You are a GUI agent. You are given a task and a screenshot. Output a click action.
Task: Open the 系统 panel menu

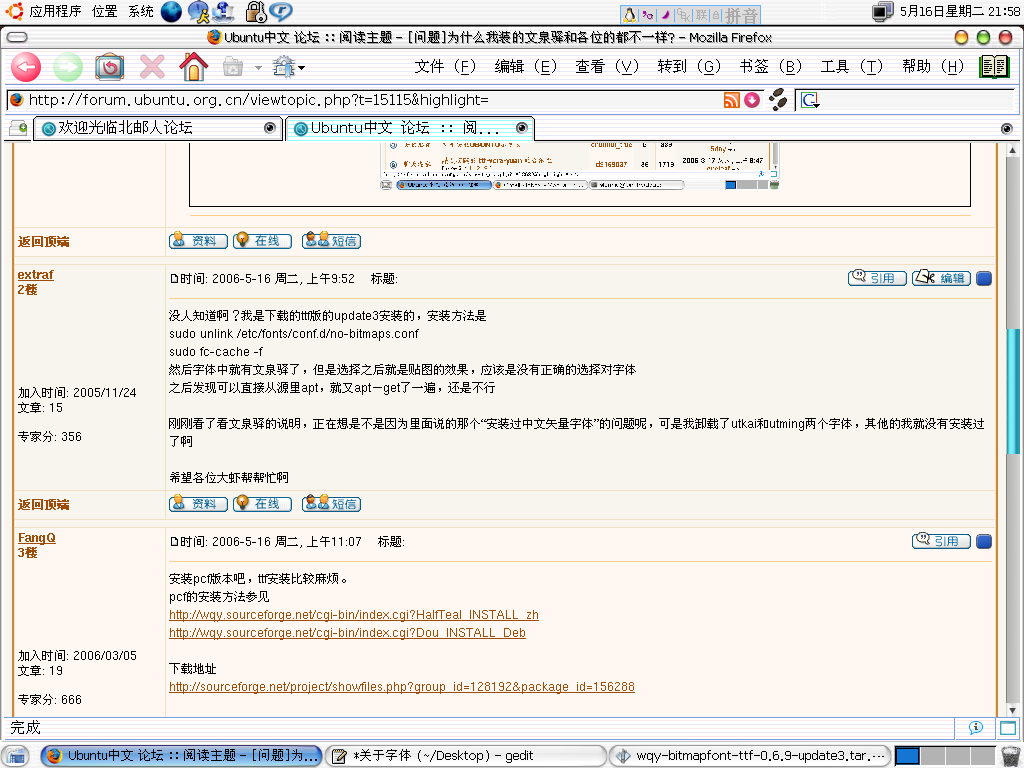click(x=140, y=11)
